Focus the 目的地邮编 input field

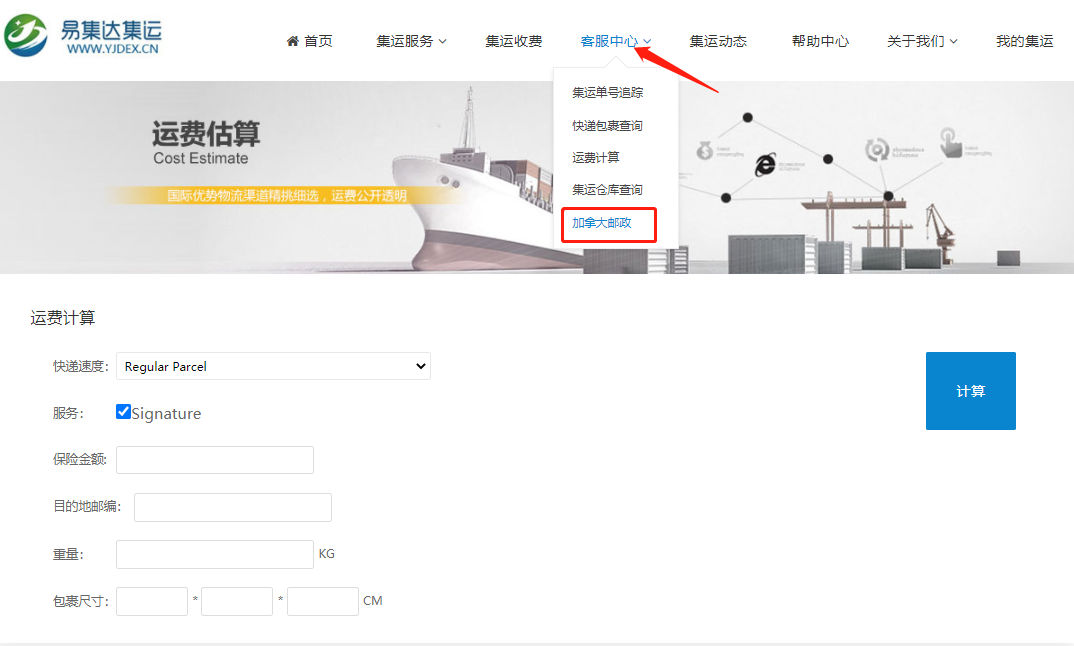click(x=233, y=507)
